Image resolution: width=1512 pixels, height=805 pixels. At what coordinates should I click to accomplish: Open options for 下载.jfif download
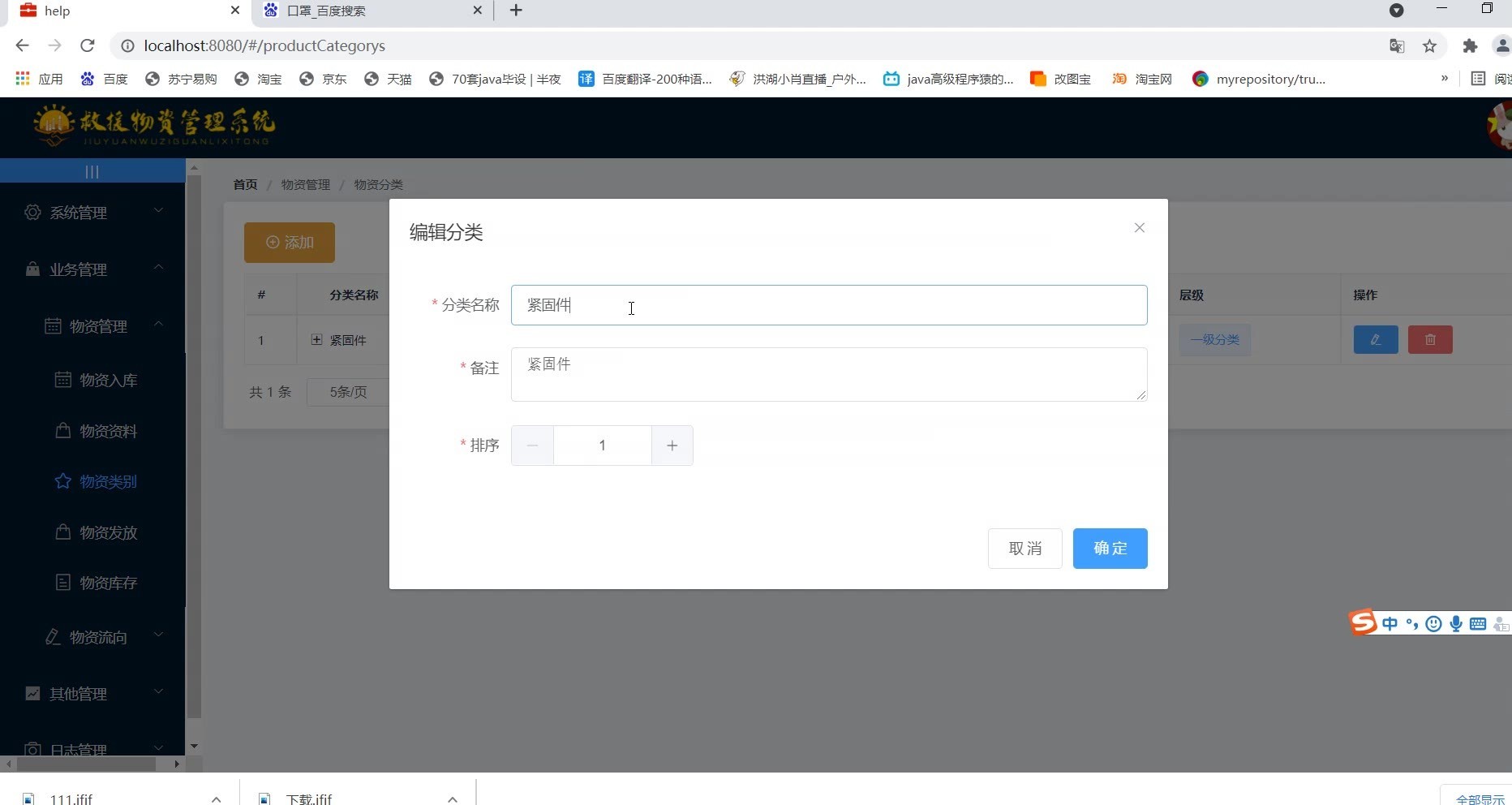coord(453,799)
